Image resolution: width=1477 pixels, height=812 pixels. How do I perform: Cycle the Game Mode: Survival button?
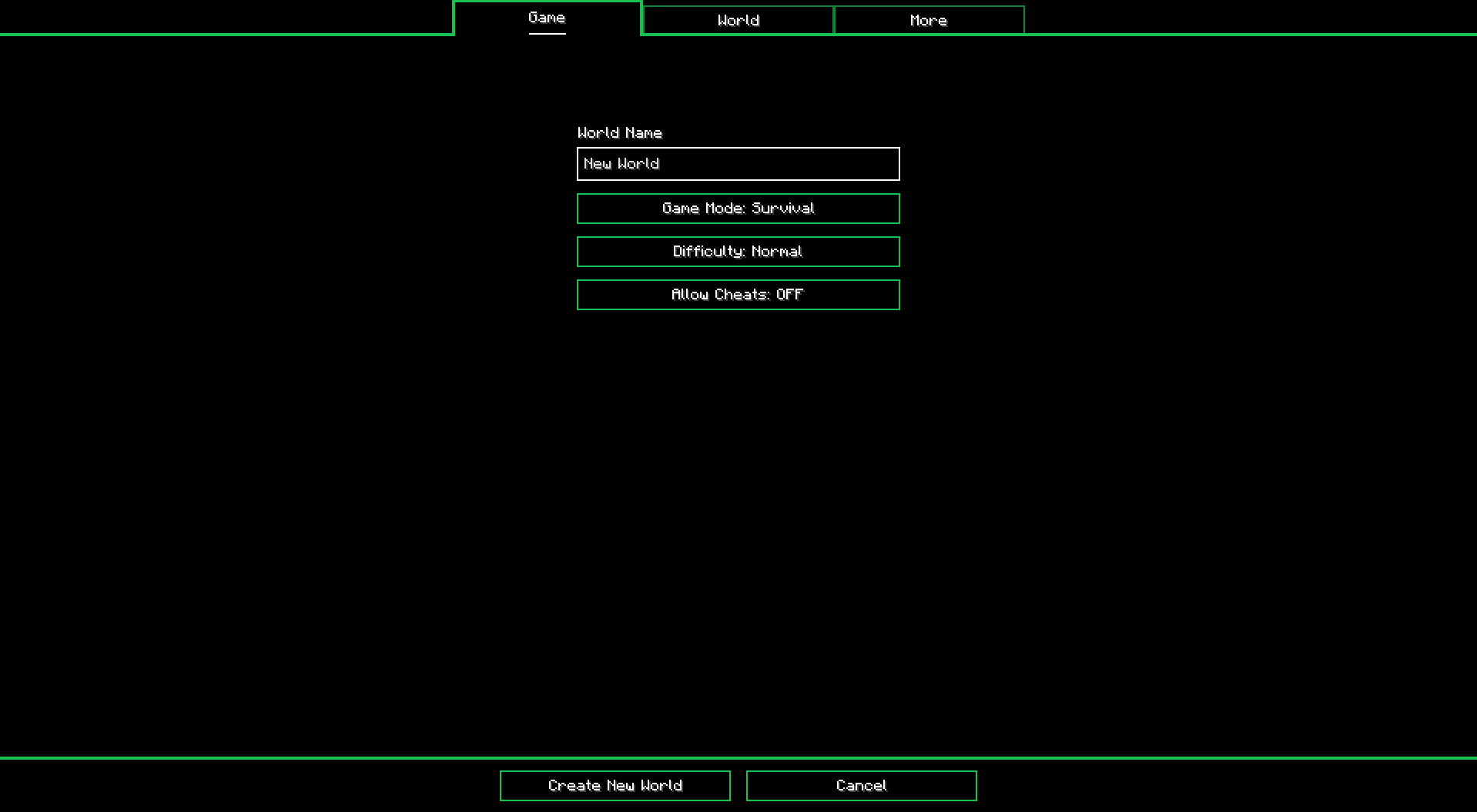click(x=738, y=209)
